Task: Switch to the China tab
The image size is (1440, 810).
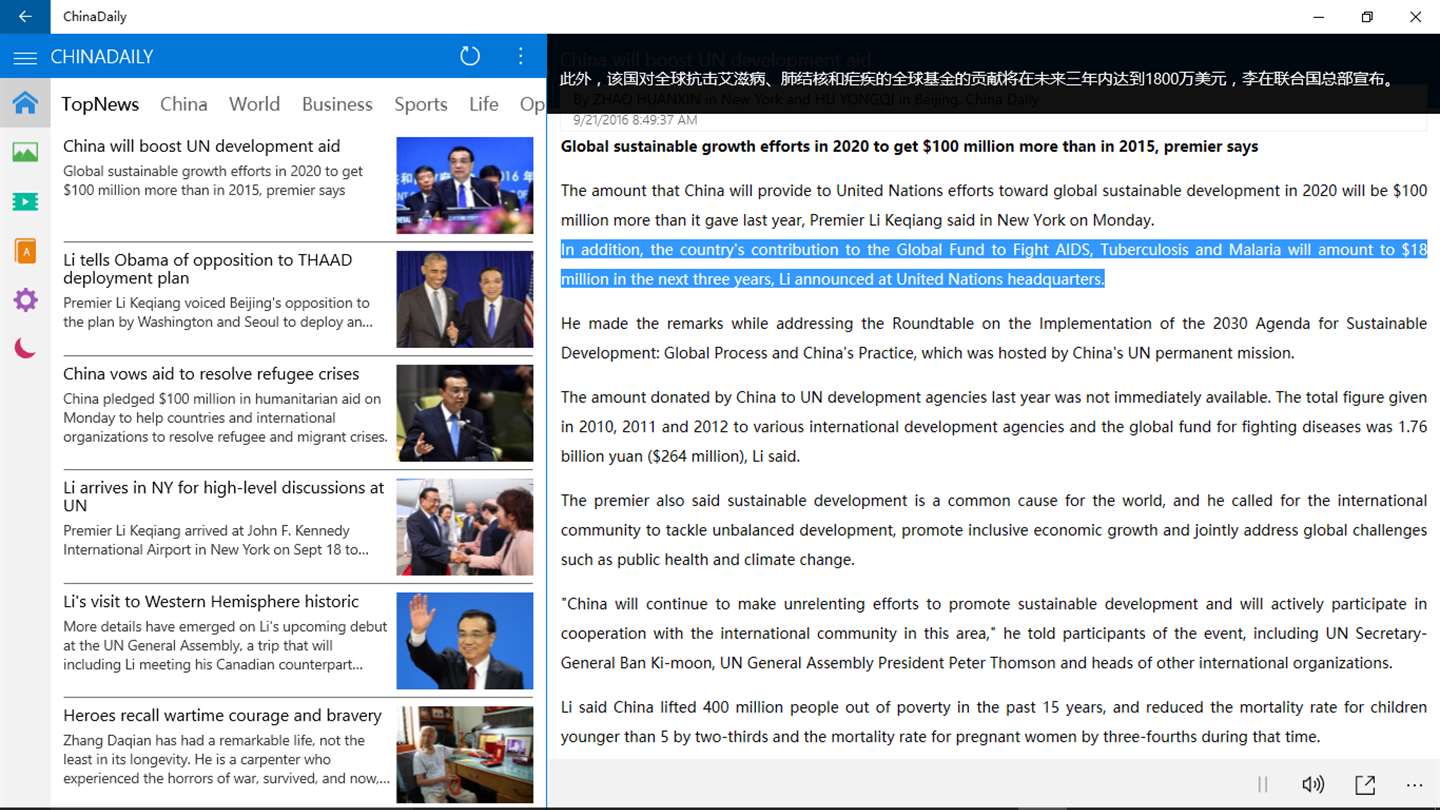Action: [x=184, y=104]
